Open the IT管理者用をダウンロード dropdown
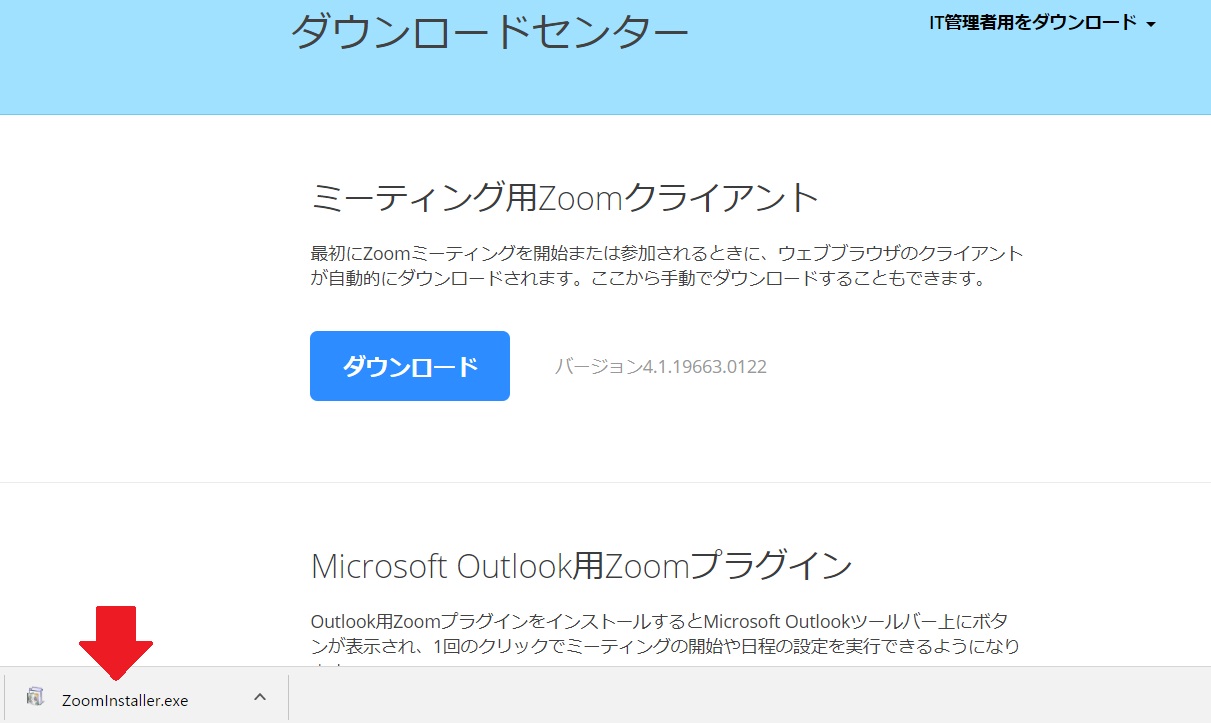1211x723 pixels. click(x=1042, y=23)
